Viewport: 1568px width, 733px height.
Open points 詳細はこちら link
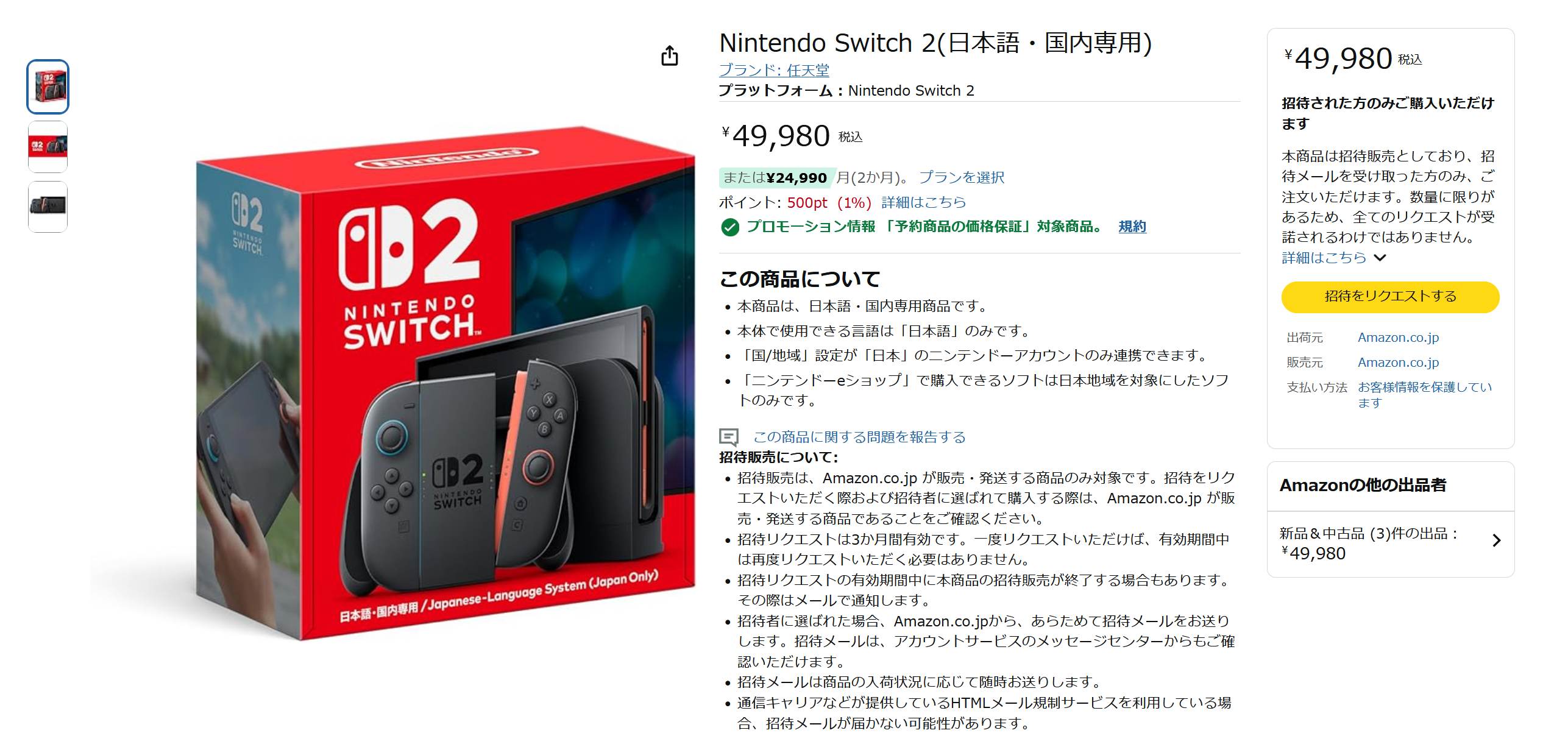pos(923,202)
